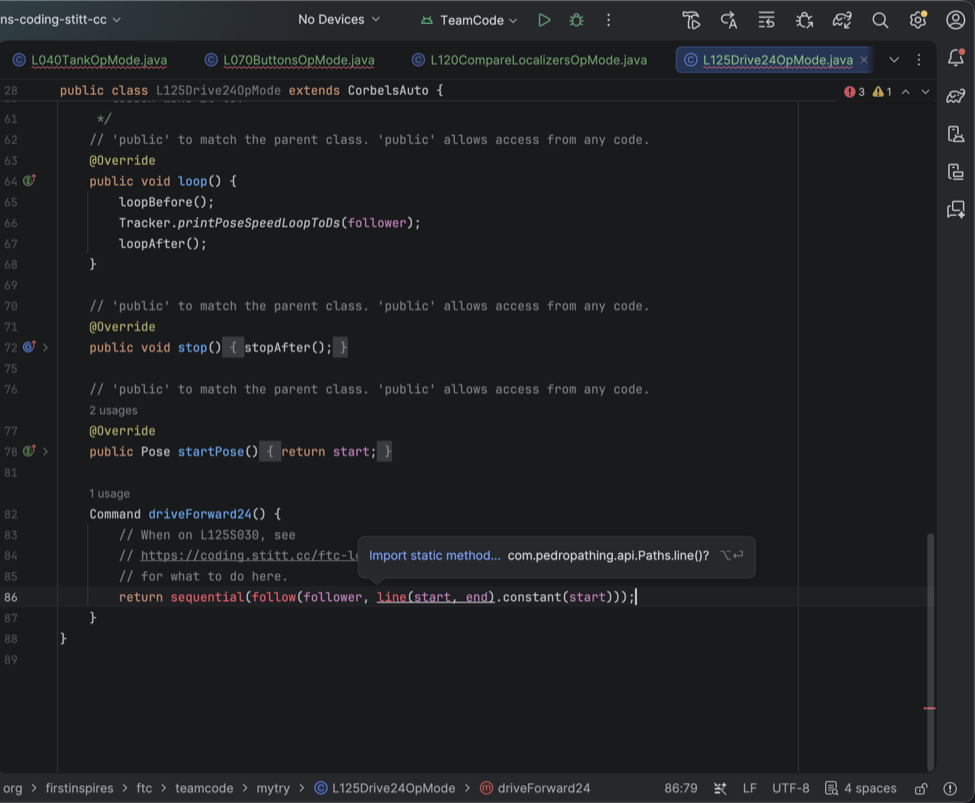Expand the folded stop() method
This screenshot has height=803, width=975.
click(45, 348)
